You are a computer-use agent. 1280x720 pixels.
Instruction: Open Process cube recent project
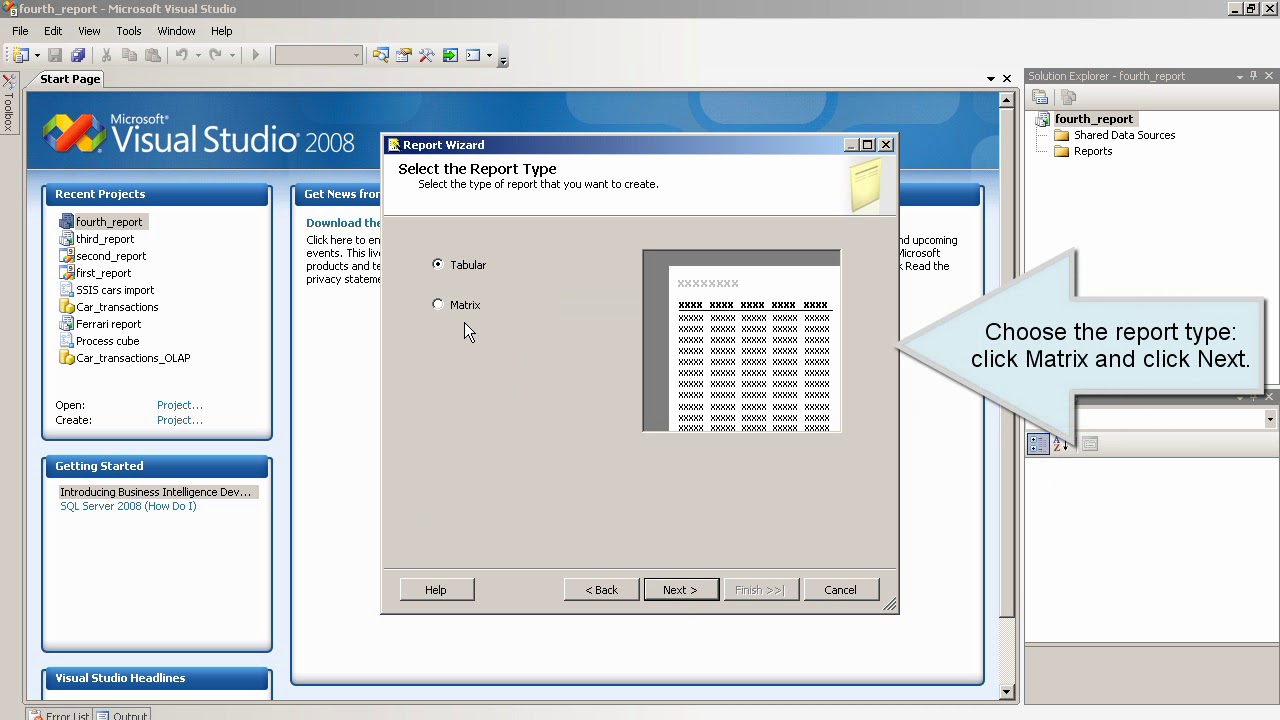pyautogui.click(x=107, y=341)
